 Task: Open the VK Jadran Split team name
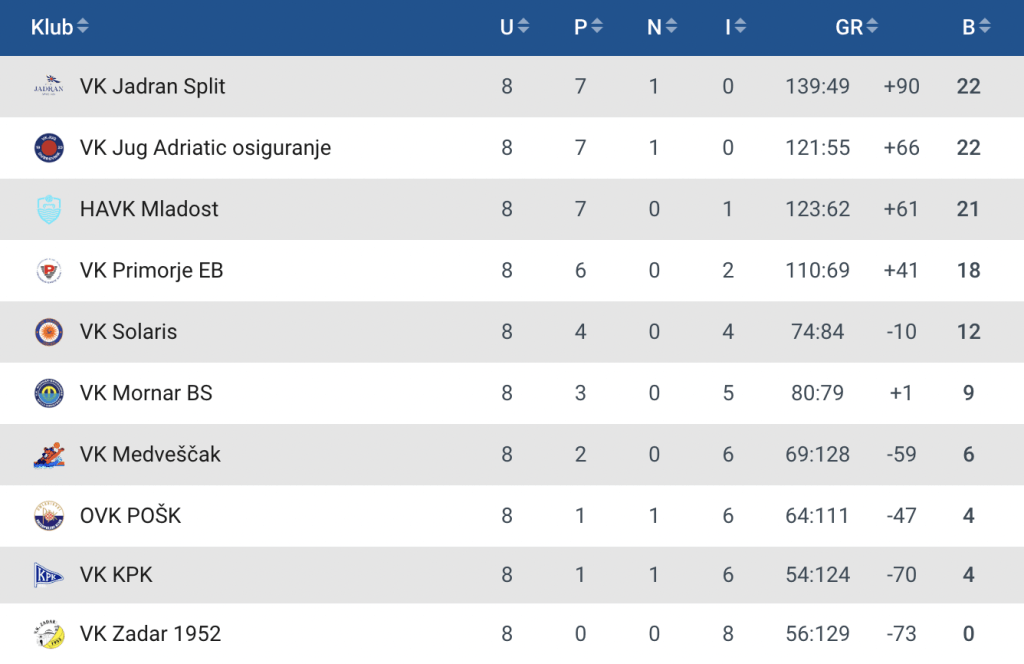point(152,86)
